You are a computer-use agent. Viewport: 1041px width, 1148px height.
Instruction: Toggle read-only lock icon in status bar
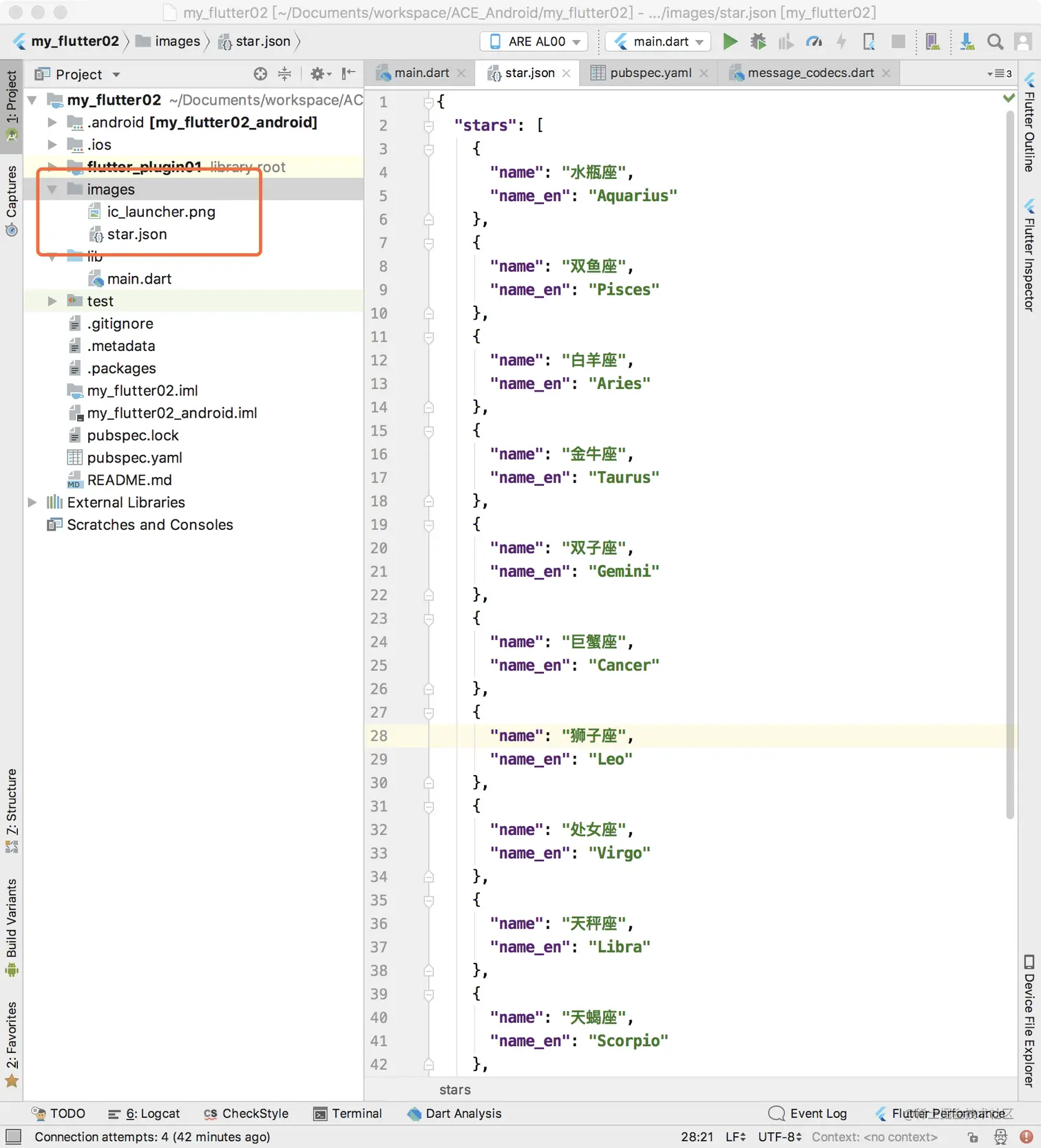point(973,1136)
